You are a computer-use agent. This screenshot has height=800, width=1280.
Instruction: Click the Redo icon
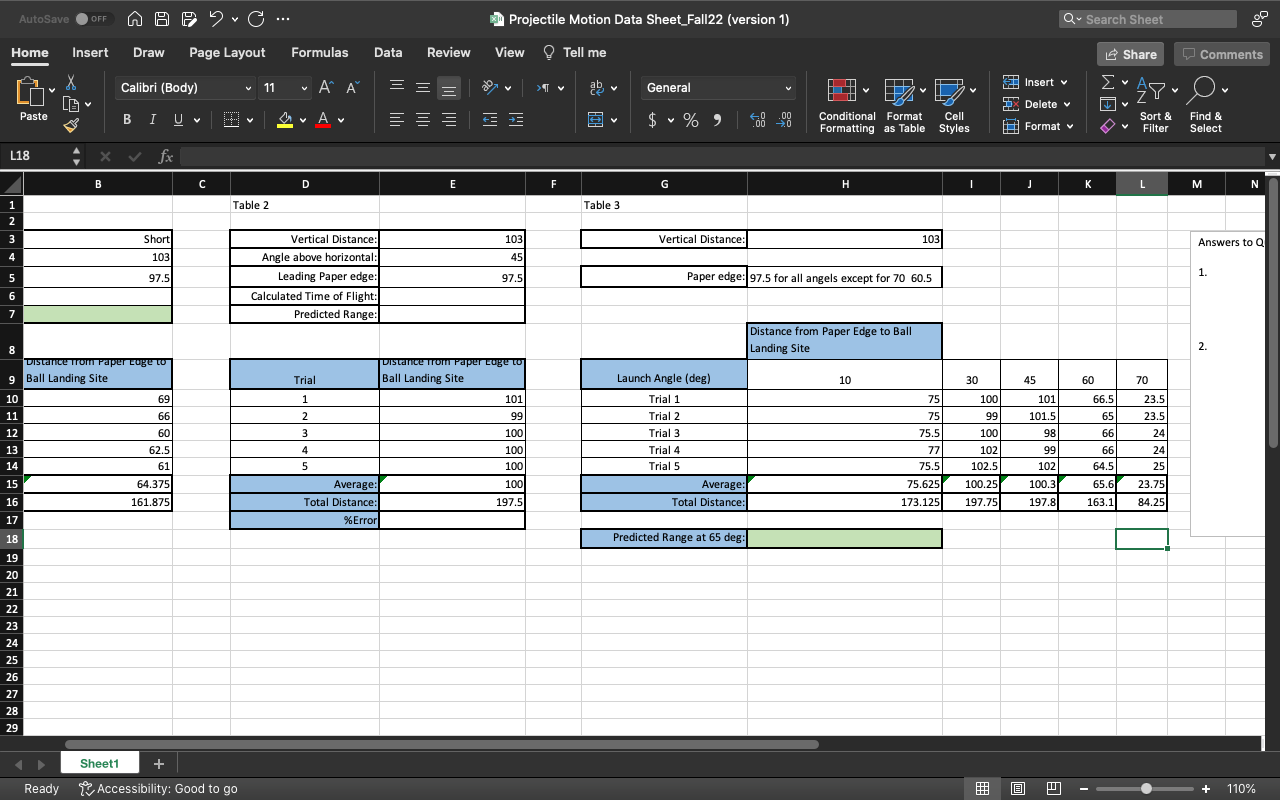256,19
